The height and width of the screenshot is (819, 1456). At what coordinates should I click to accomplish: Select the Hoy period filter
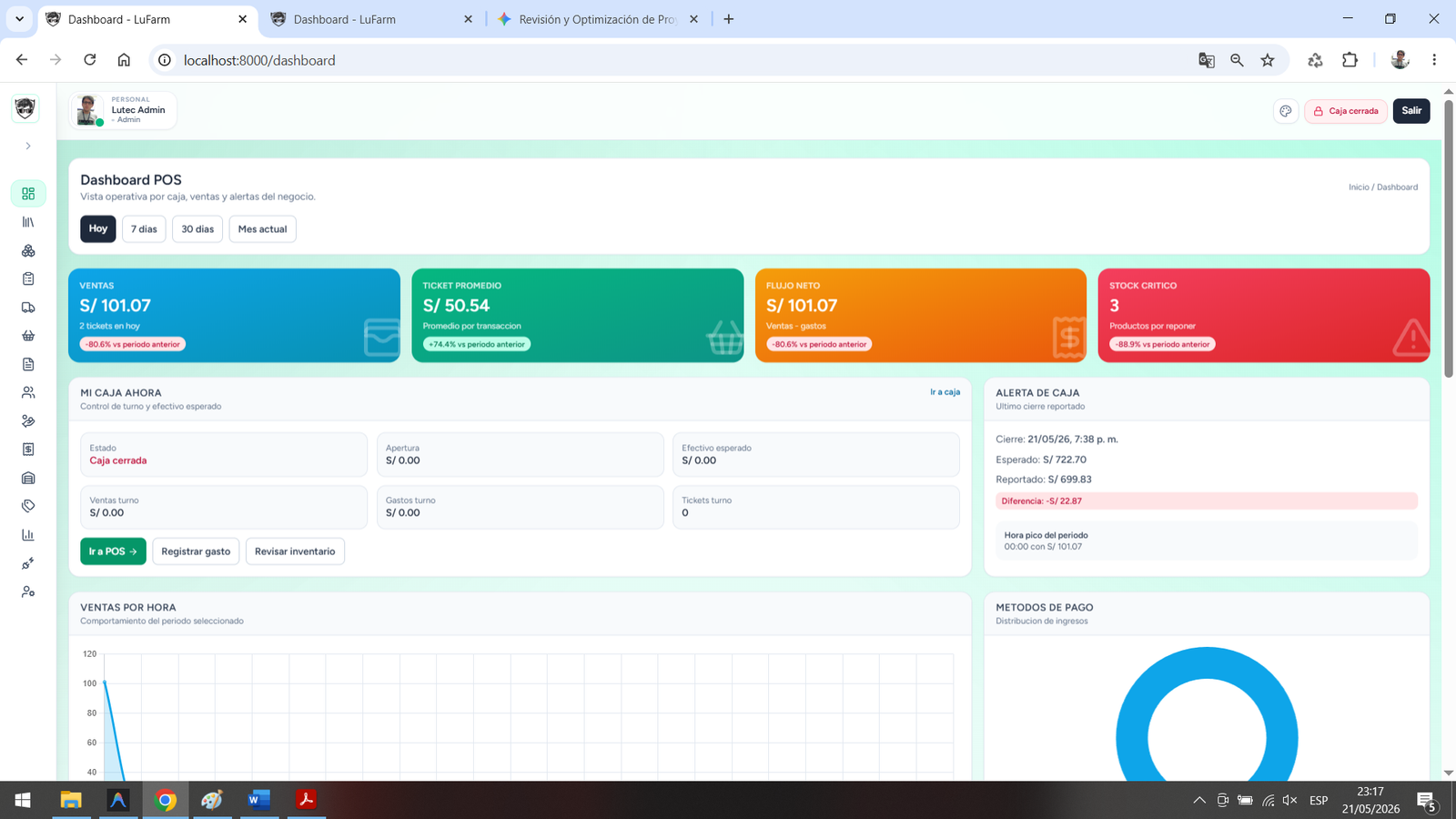98,228
